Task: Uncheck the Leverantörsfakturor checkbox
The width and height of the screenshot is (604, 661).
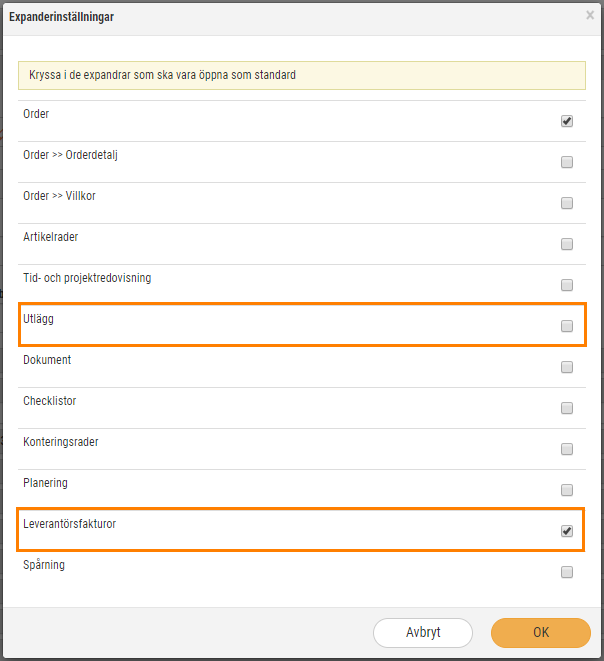Action: tap(566, 531)
